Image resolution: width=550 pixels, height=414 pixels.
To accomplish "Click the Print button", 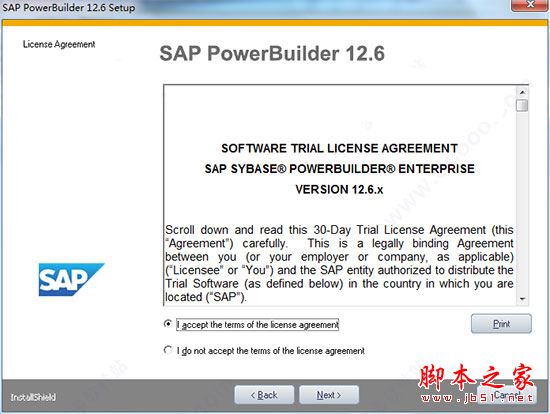I will point(501,324).
